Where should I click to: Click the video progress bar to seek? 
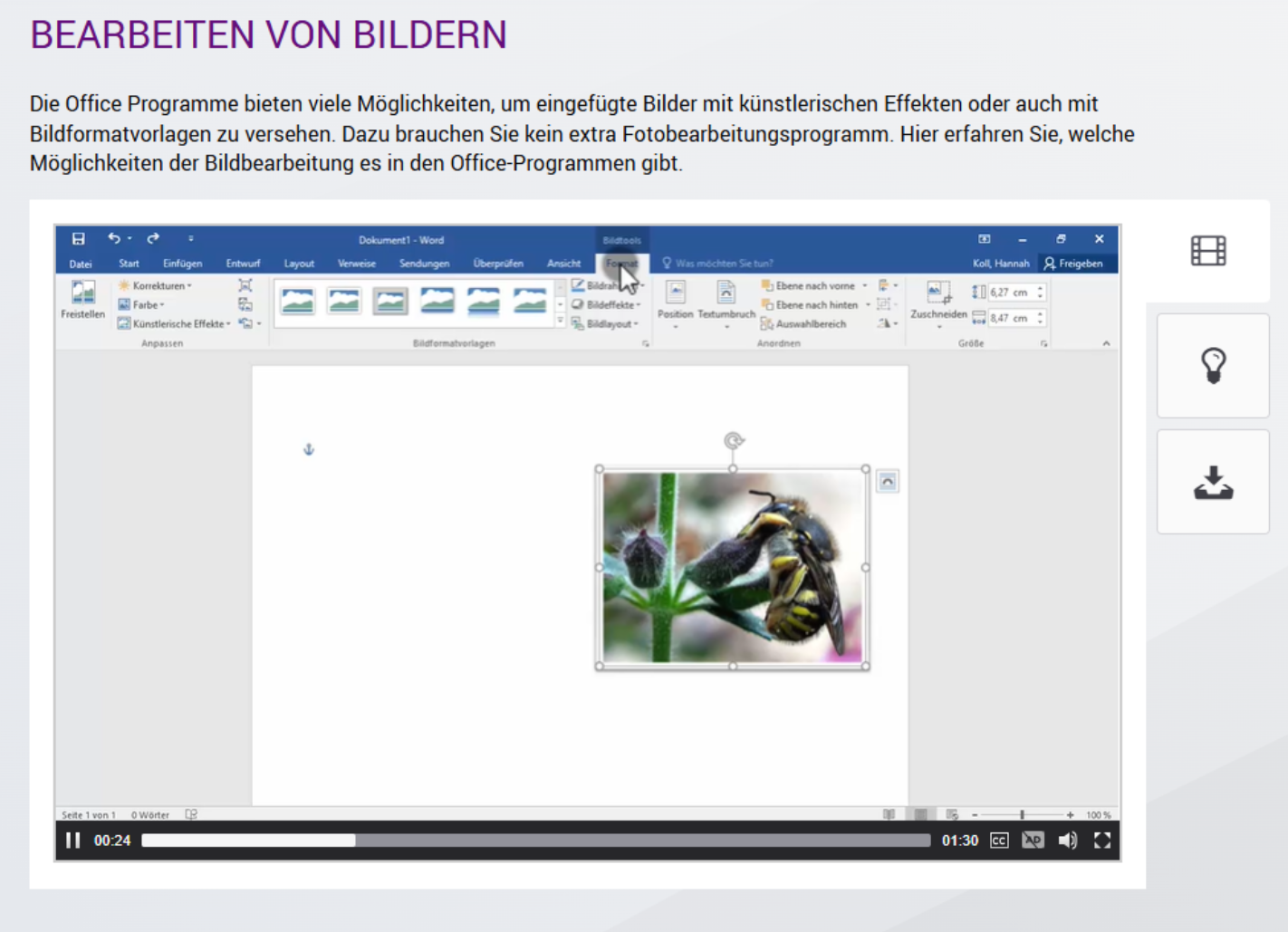tap(536, 841)
